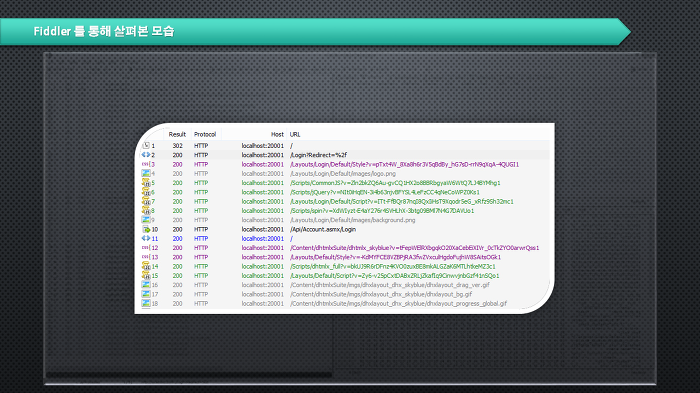700x393 pixels.
Task: Select the /Content/dhtmlxSuite/dhtmlx_skyblue URL in session 12
Action: pos(414,248)
